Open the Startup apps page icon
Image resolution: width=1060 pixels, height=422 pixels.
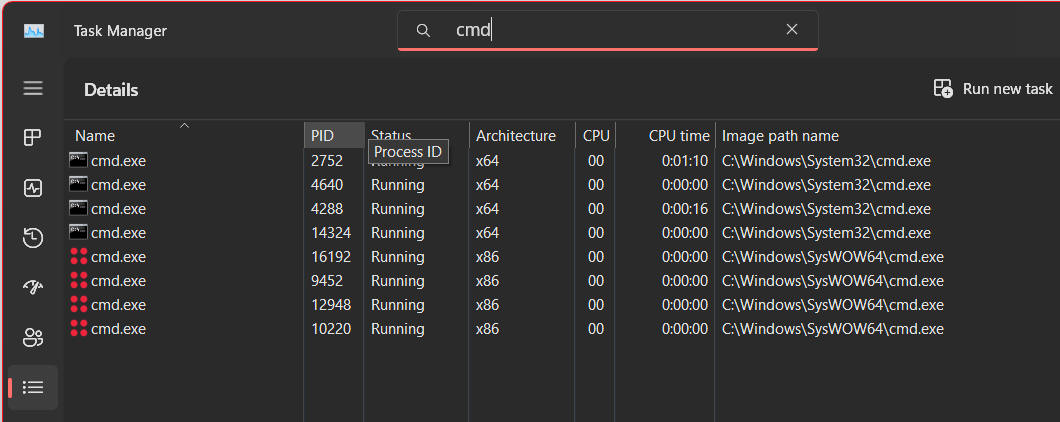tap(33, 287)
